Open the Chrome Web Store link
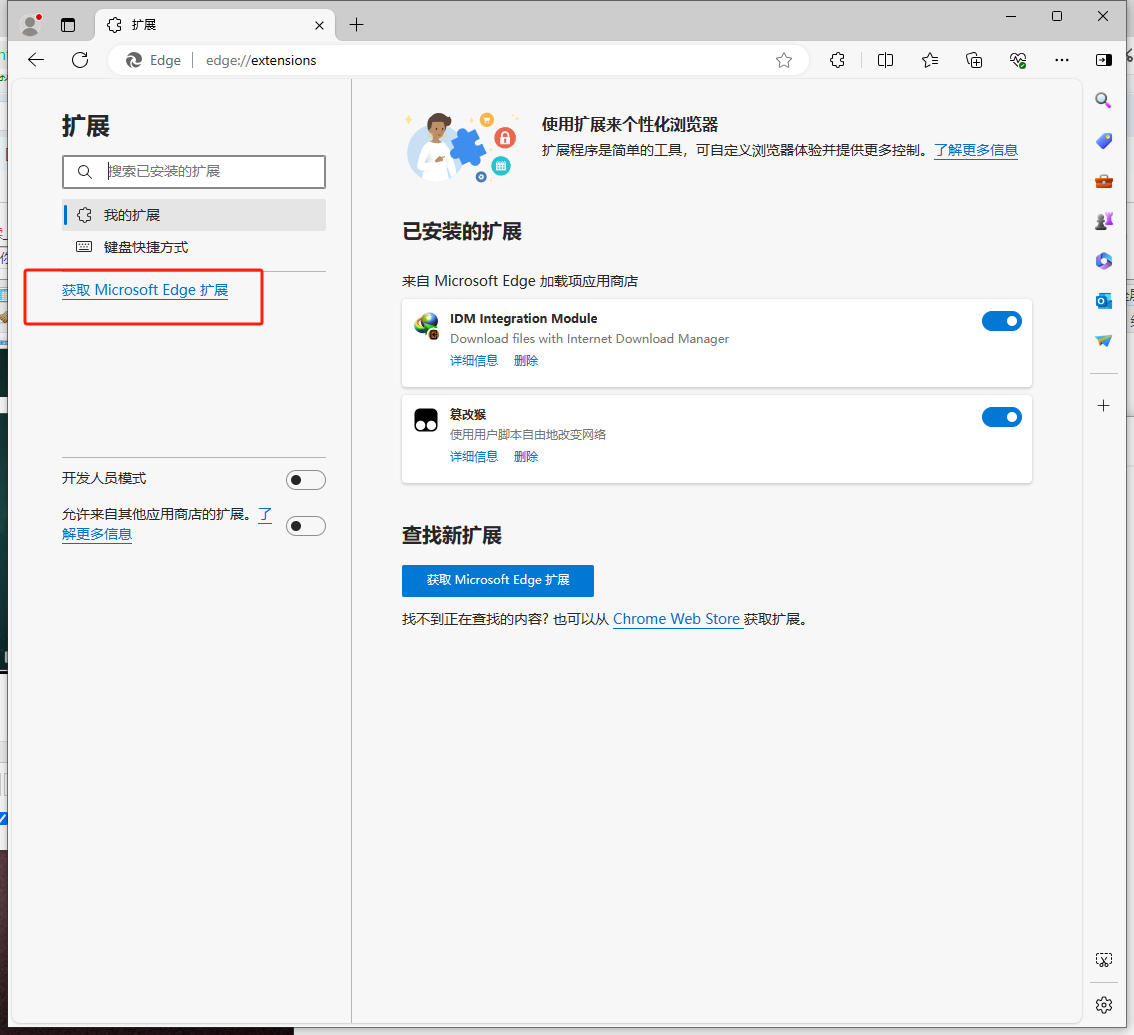The height and width of the screenshot is (1035, 1134). (676, 619)
